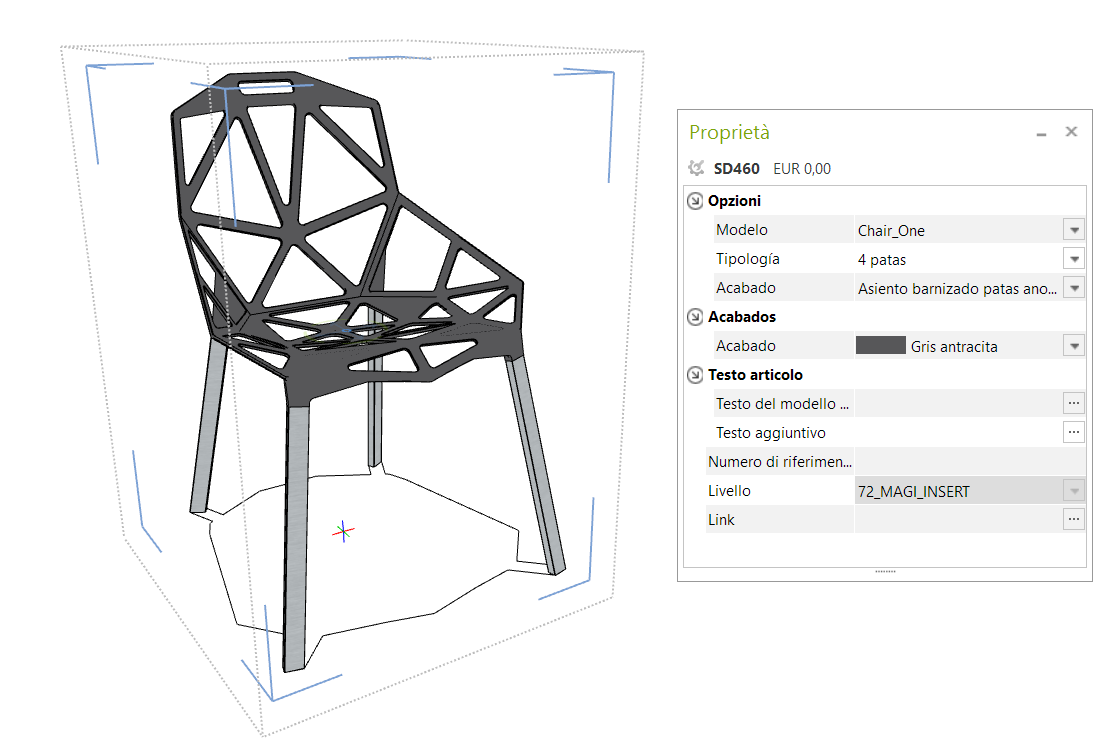Screen dimensions: 1113x750
Task: Close the Proprietà panel
Action: 1071,131
